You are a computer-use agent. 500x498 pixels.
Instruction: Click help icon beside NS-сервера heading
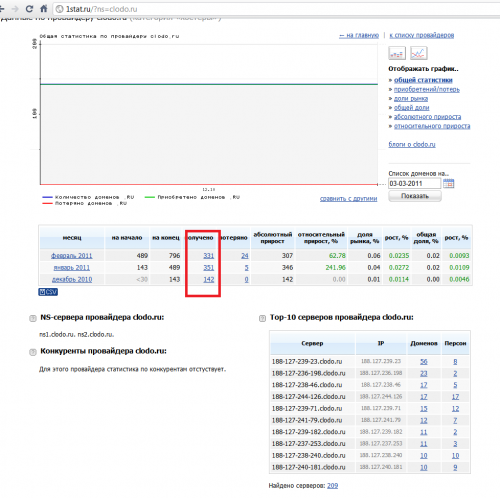click(33, 318)
